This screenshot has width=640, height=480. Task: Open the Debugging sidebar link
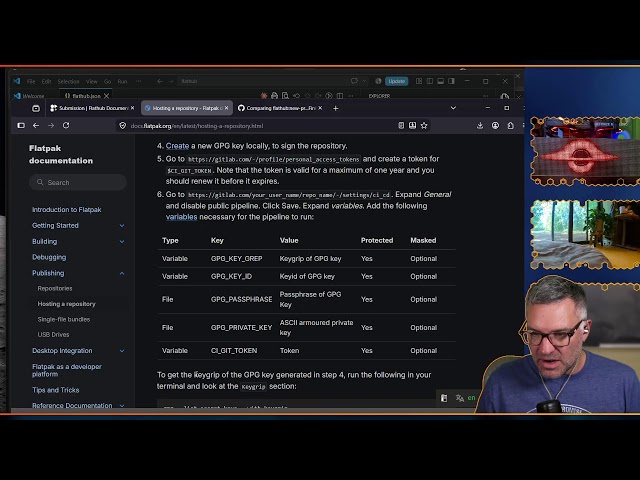[49, 257]
